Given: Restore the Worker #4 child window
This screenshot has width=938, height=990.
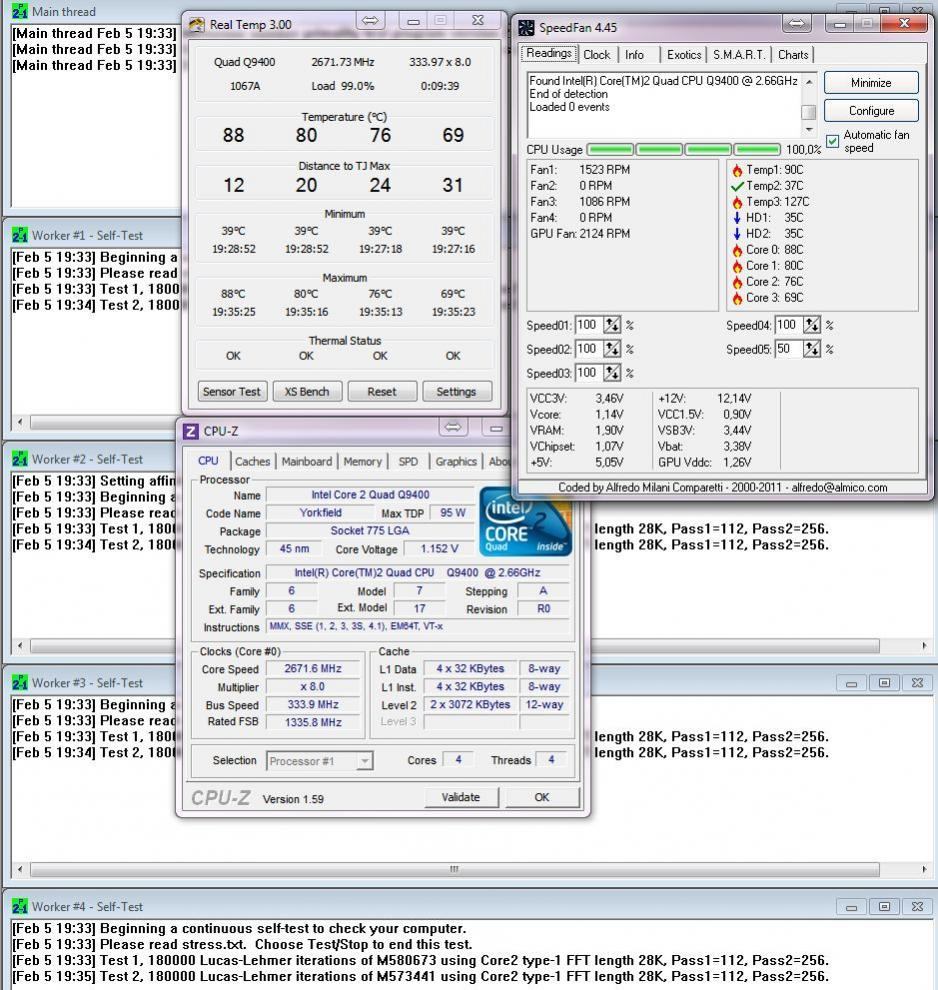Looking at the screenshot, I should pyautogui.click(x=884, y=907).
